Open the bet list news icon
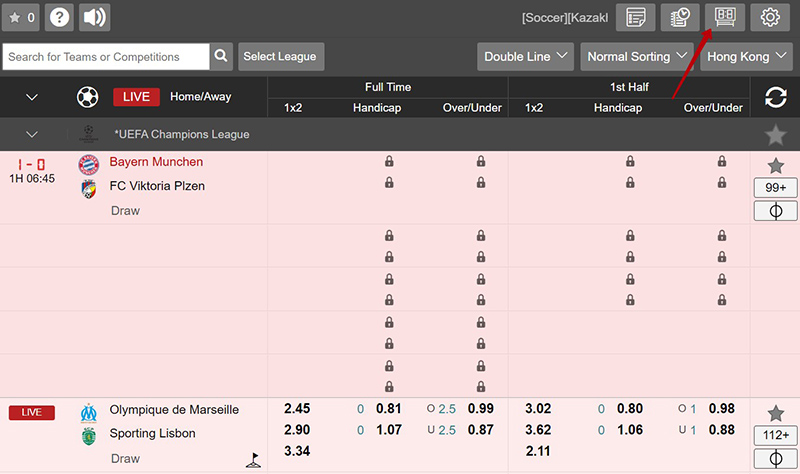This screenshot has width=800, height=474. point(636,18)
